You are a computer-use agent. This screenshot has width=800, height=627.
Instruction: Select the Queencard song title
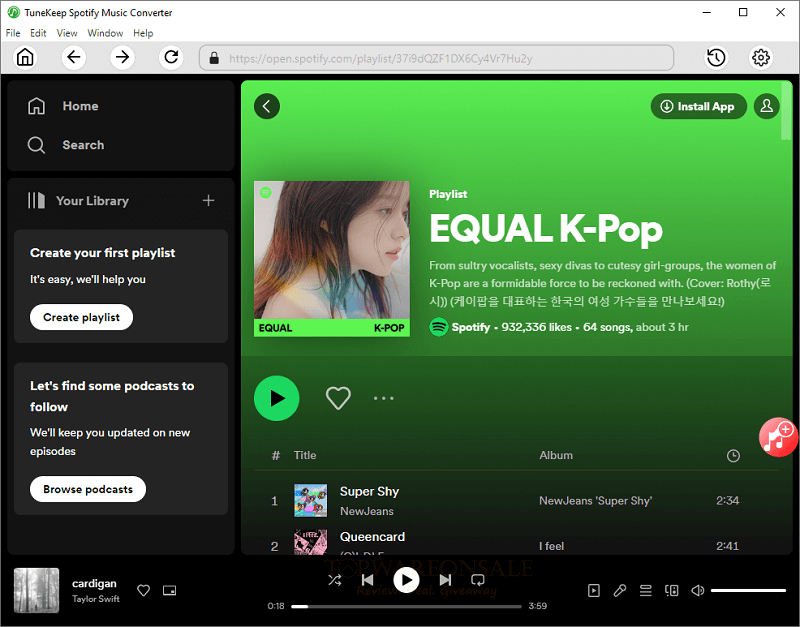tap(372, 537)
